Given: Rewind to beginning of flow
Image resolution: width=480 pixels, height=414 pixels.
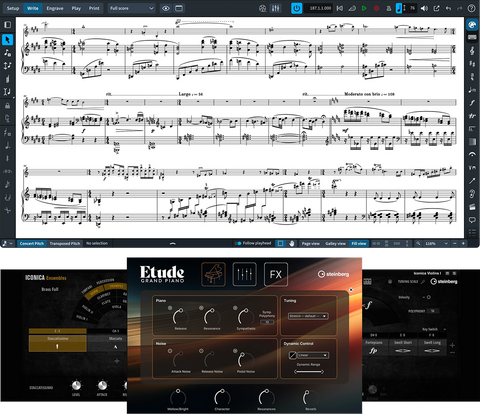Looking at the screenshot, I should [340, 8].
